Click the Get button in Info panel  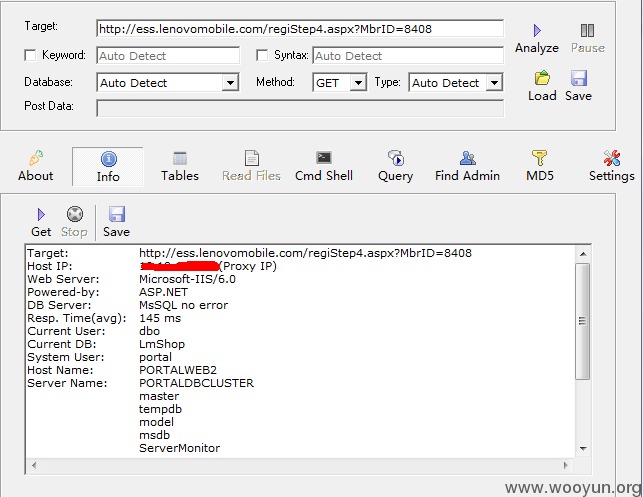(x=41, y=222)
